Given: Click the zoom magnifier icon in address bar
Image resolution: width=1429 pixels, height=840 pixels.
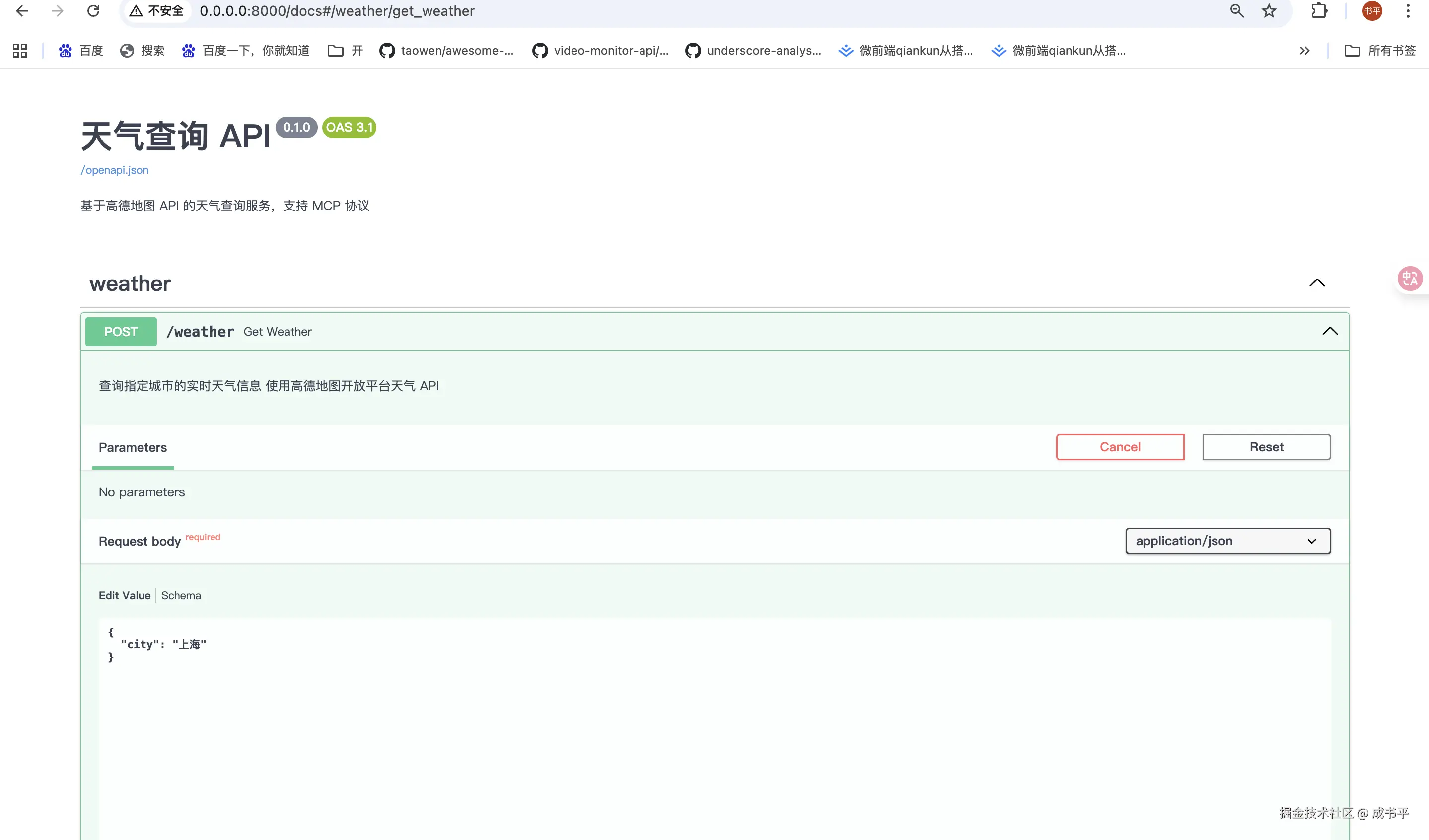Looking at the screenshot, I should pos(1236,11).
